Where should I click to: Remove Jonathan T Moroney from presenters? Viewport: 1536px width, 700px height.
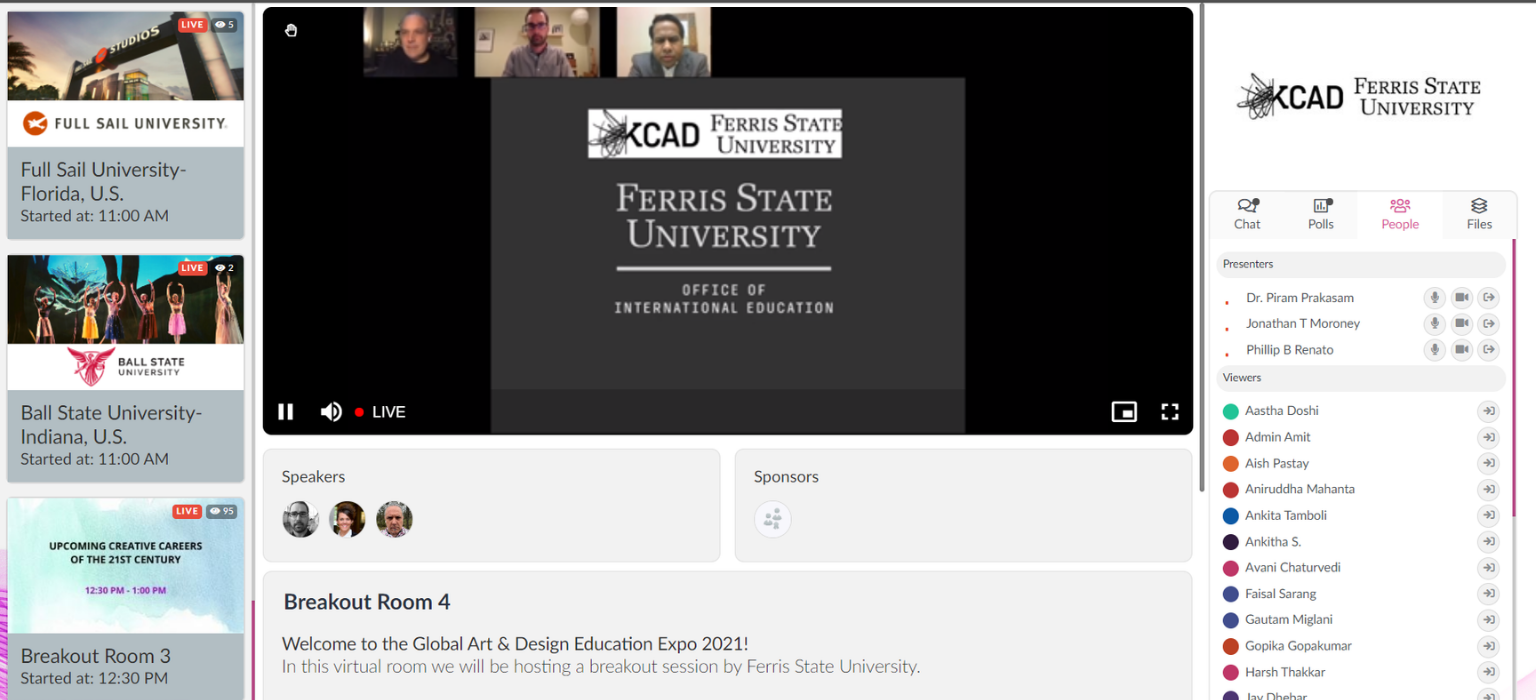point(1489,323)
